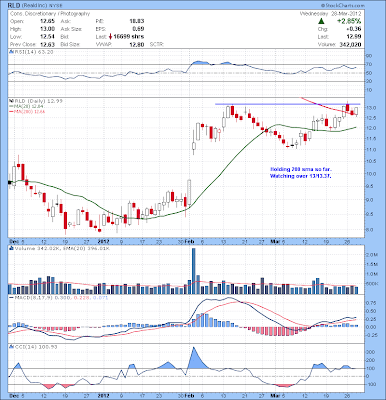Image resolution: width=386 pixels, height=400 pixels.
Task: Click the small icon before Volume label
Action: (x=11, y=248)
